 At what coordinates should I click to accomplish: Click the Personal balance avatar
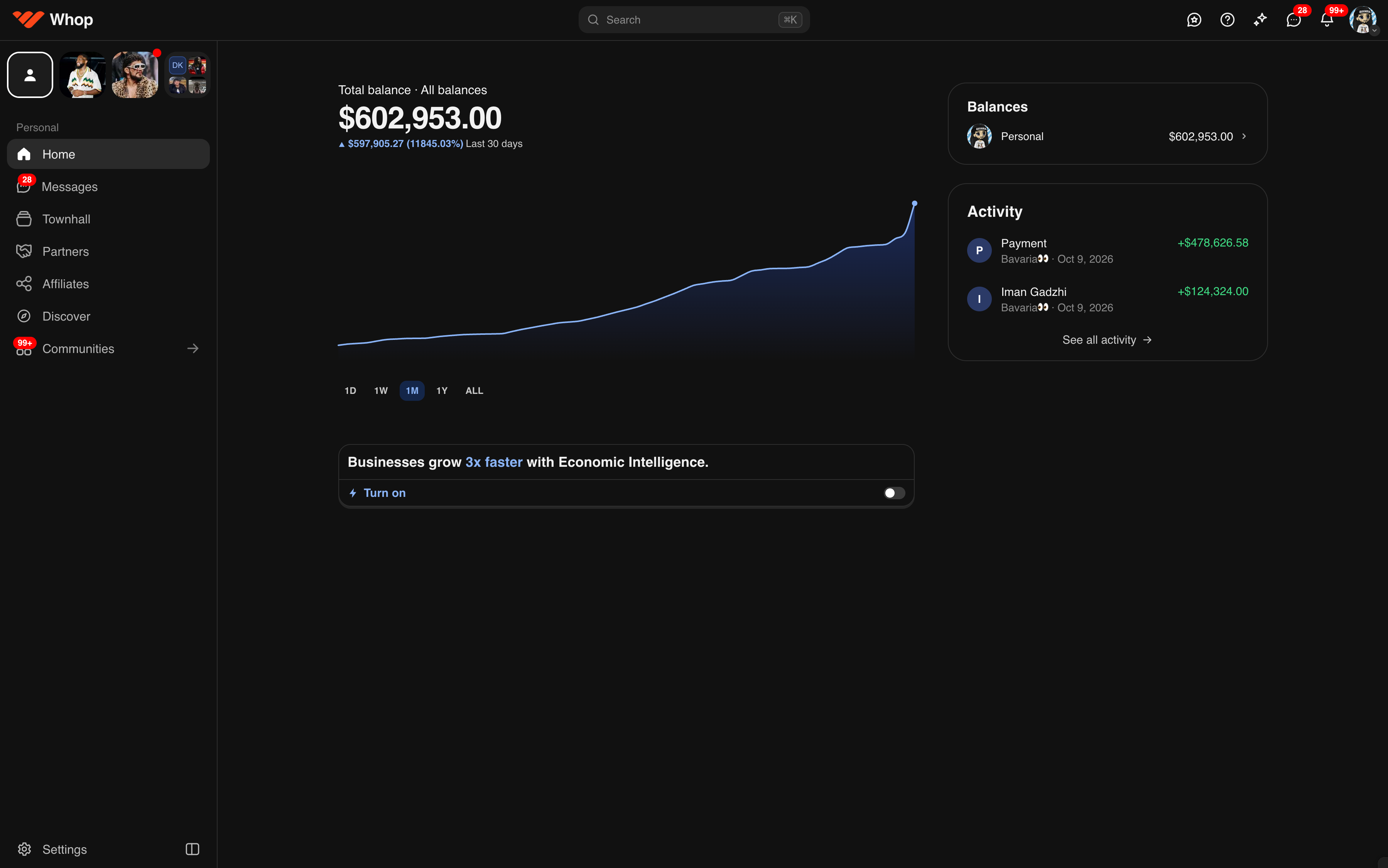click(979, 136)
